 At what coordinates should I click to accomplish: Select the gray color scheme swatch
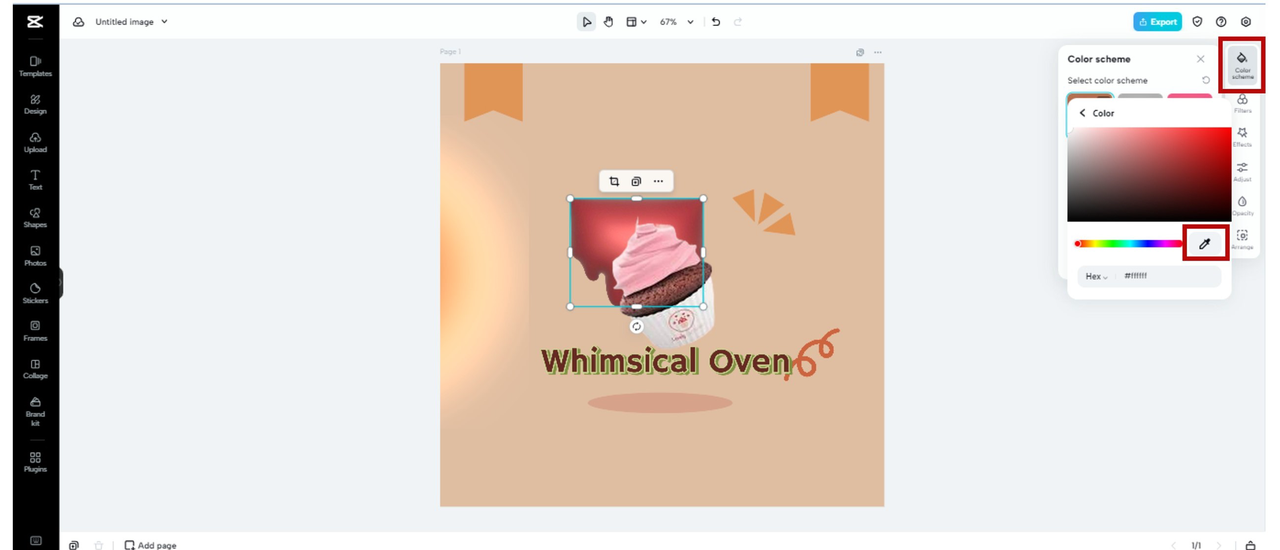pos(1140,98)
